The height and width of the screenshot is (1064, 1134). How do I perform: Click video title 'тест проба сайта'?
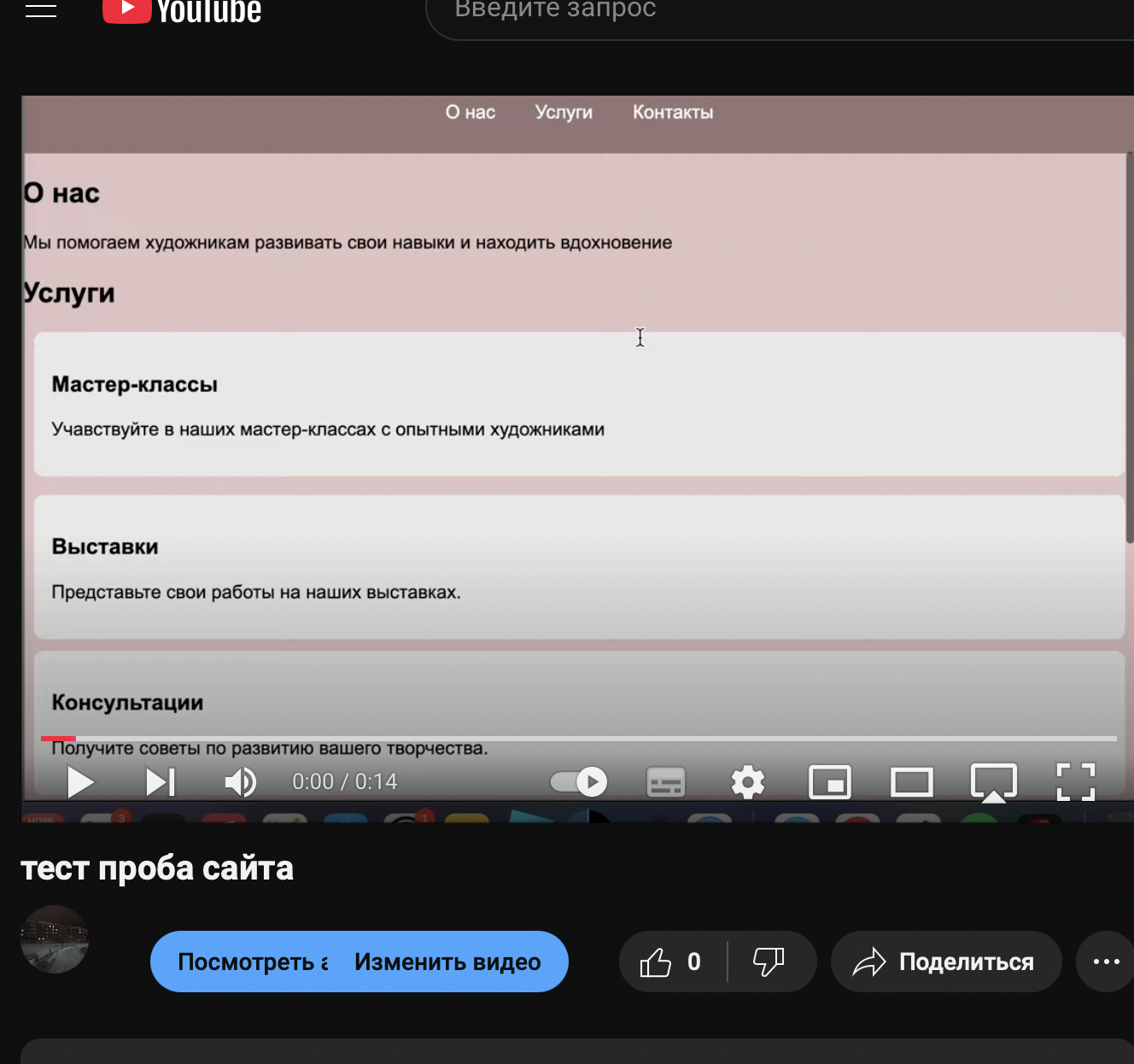point(157,868)
